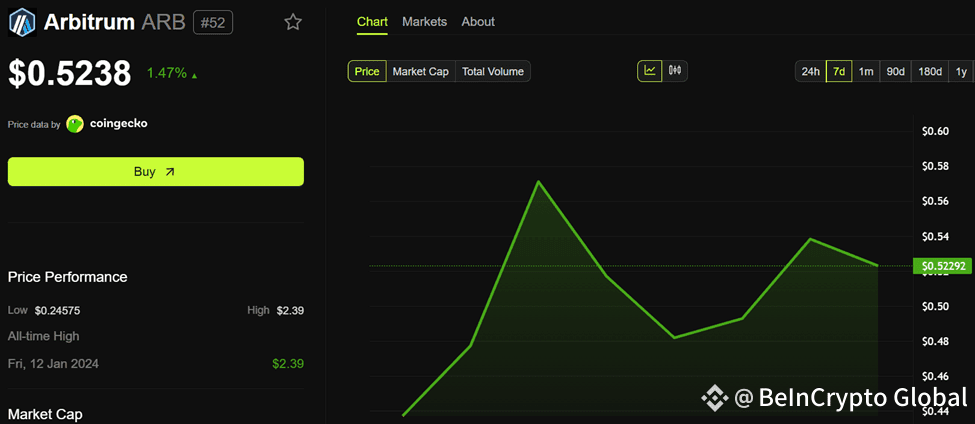This screenshot has width=975, height=424.
Task: Click the $0.48 axis label
Action: point(935,341)
